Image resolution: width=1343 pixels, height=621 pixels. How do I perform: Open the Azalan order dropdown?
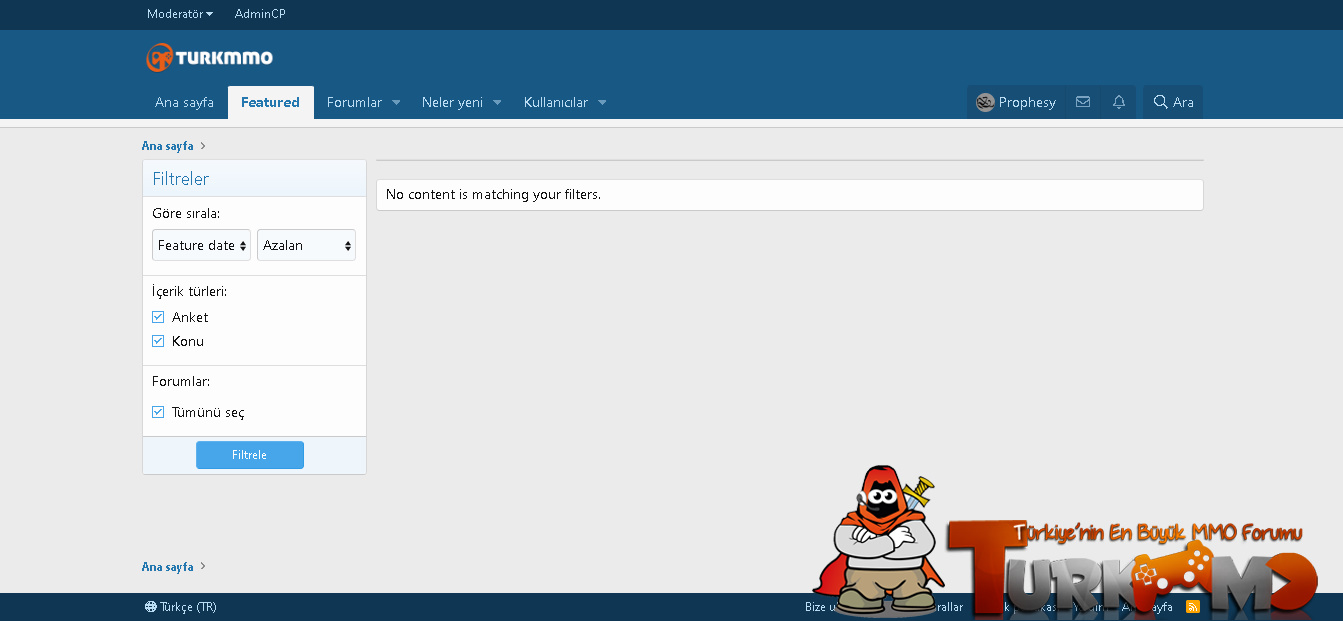coord(306,244)
